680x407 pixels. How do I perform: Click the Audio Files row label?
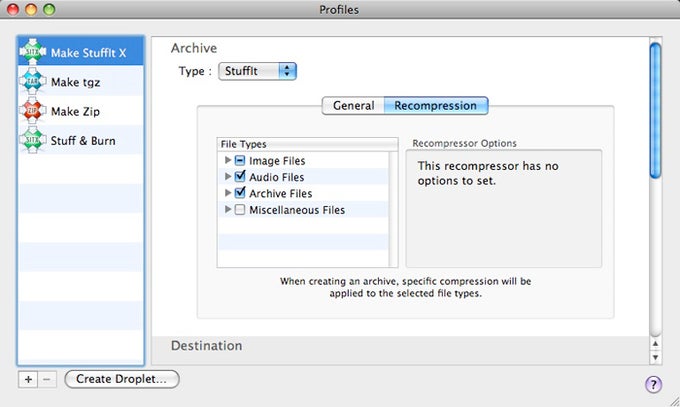(x=277, y=177)
